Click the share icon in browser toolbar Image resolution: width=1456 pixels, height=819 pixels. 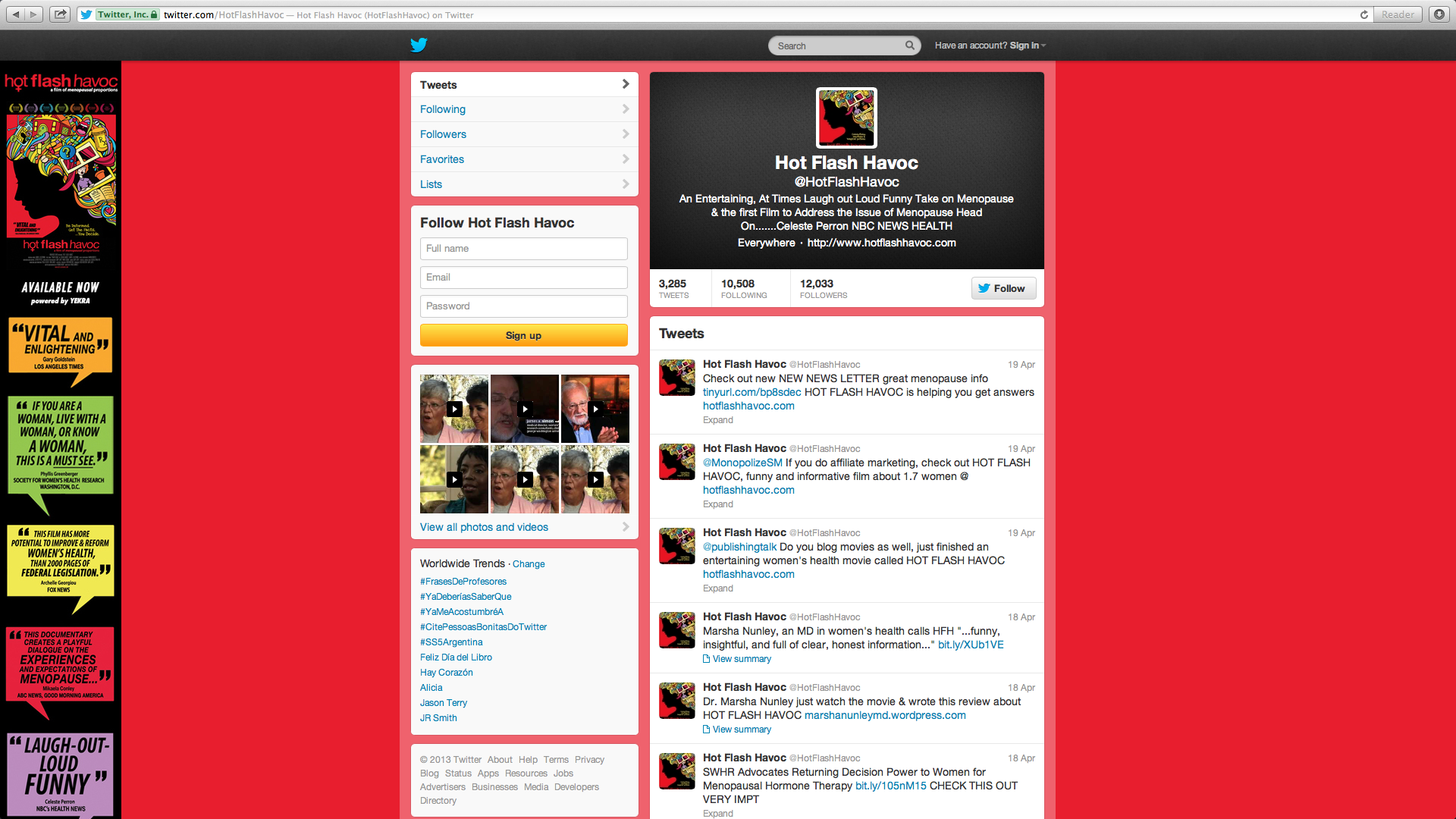[60, 14]
